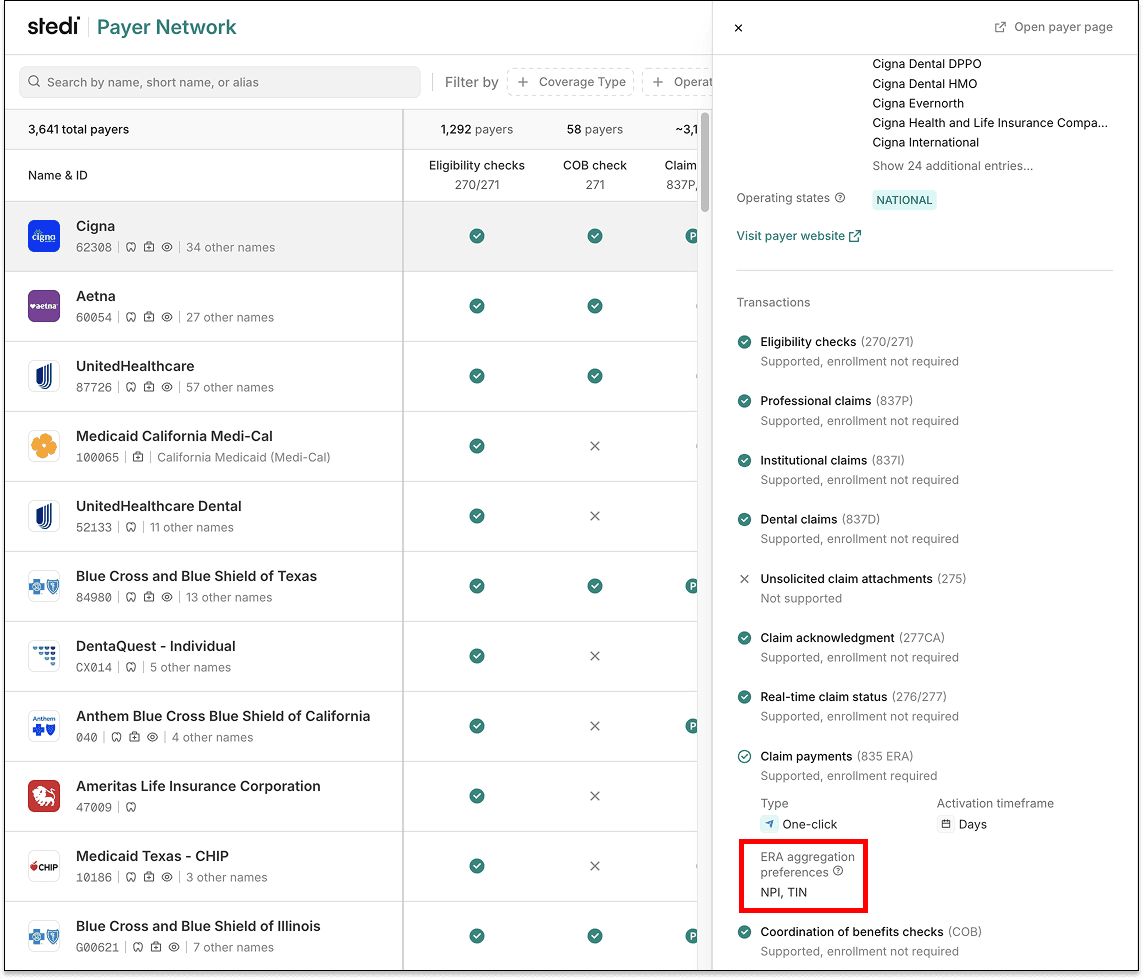Click the UnitedHealthcare Dental logo icon
Screen dimensions: 1143x979
44,516
